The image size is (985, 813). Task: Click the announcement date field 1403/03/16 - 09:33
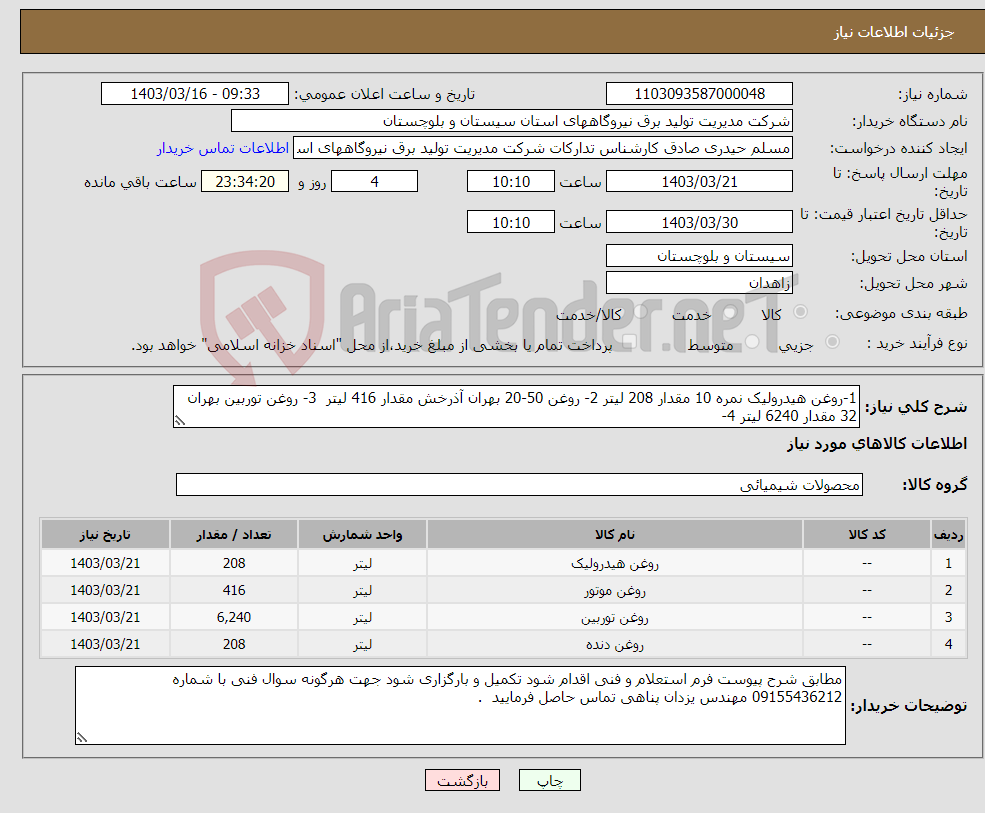[x=195, y=94]
